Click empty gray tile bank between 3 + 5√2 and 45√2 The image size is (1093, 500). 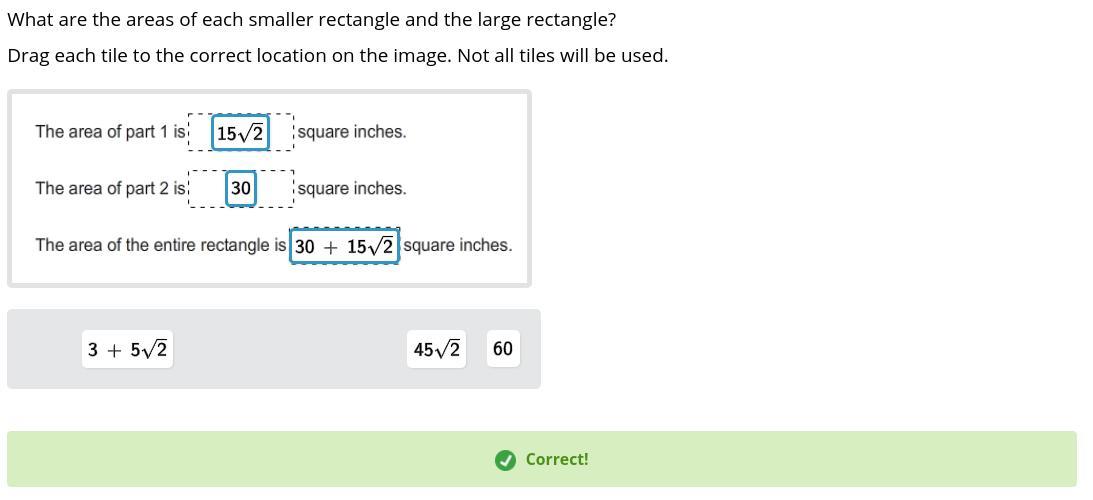point(290,349)
